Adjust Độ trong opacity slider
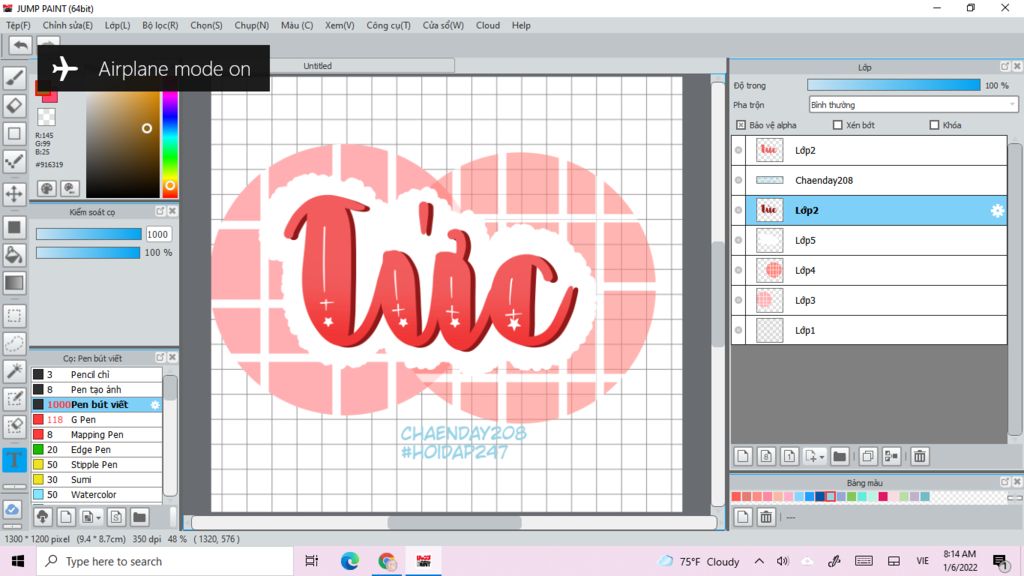1024x576 pixels. [893, 86]
